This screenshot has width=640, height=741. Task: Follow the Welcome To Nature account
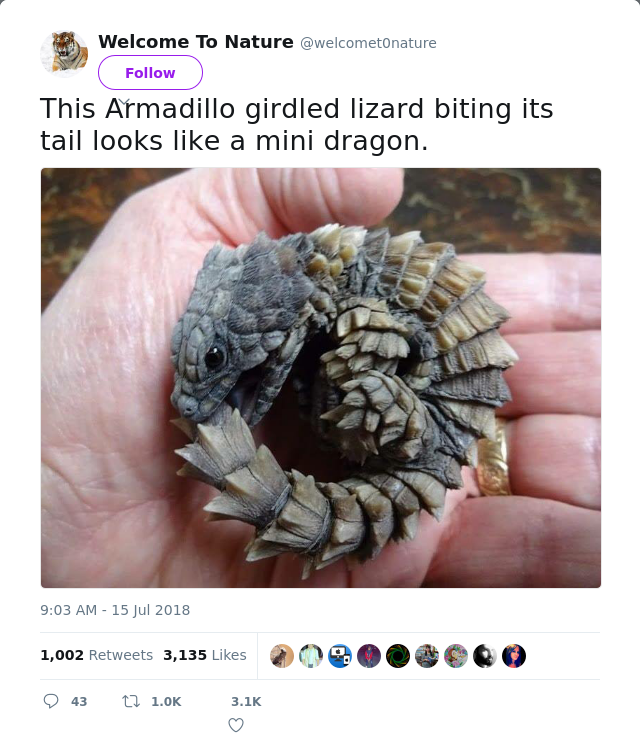pyautogui.click(x=150, y=72)
